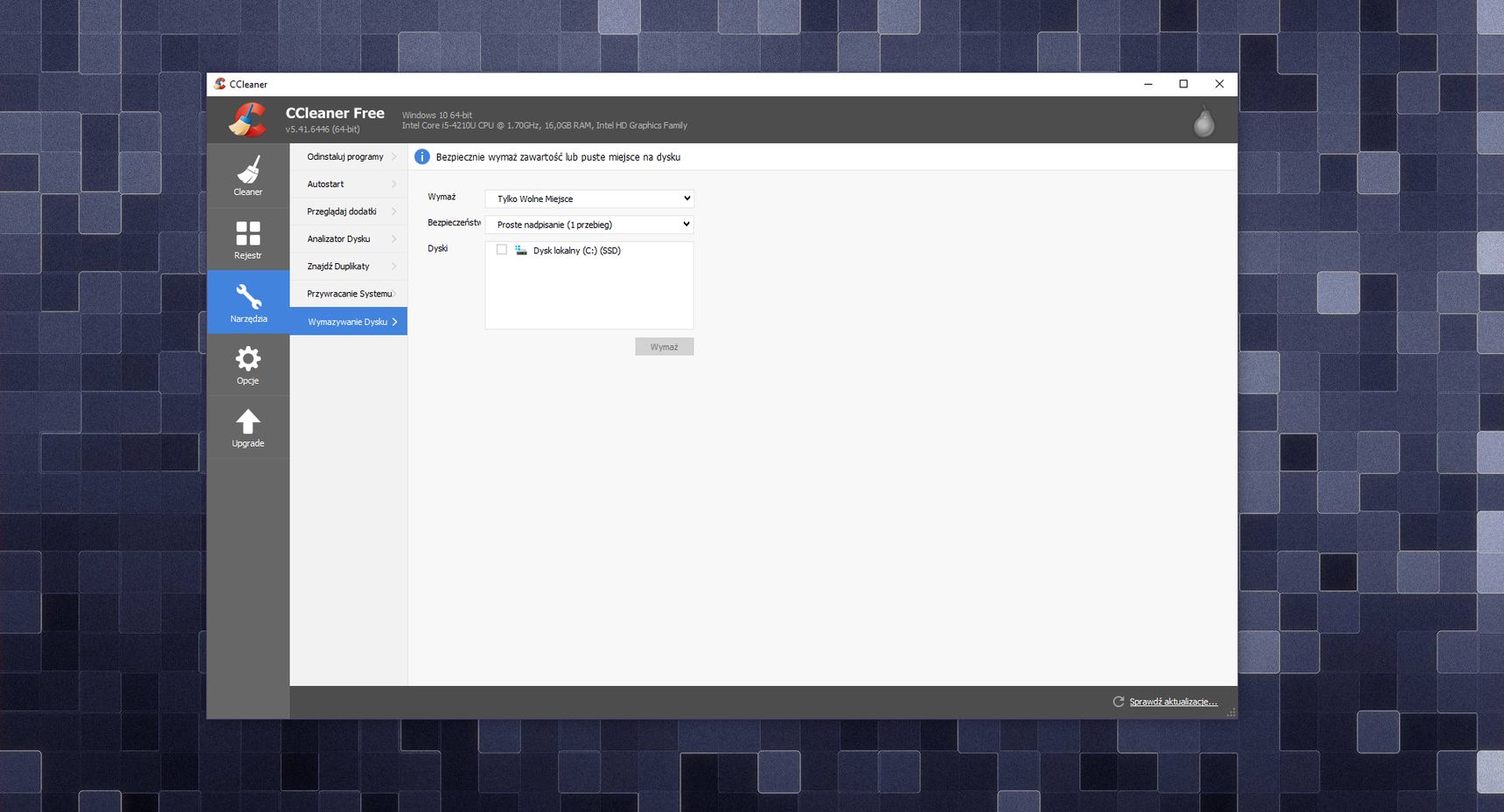Select the Narzędzia wrench icon

tap(248, 297)
